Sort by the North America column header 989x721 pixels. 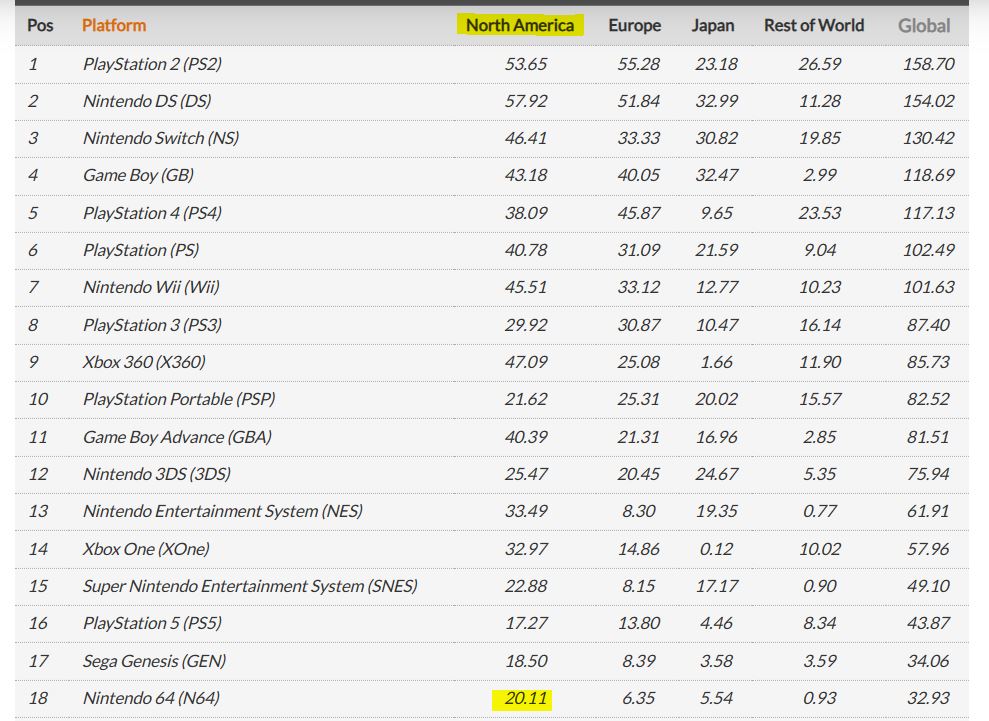click(x=520, y=25)
